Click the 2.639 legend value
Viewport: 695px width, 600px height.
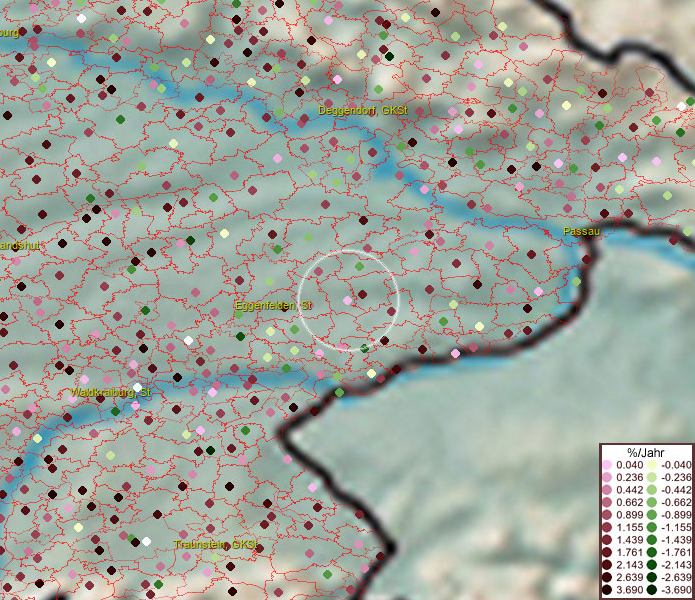[x=629, y=577]
